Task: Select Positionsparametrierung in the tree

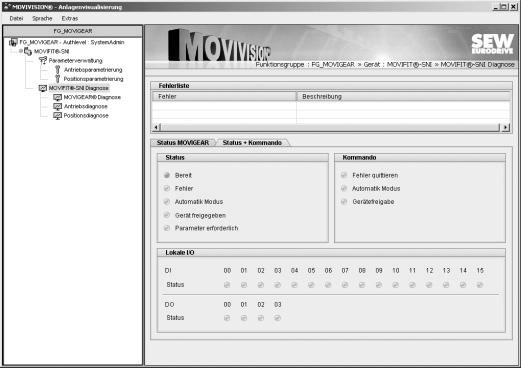Action: pos(93,79)
